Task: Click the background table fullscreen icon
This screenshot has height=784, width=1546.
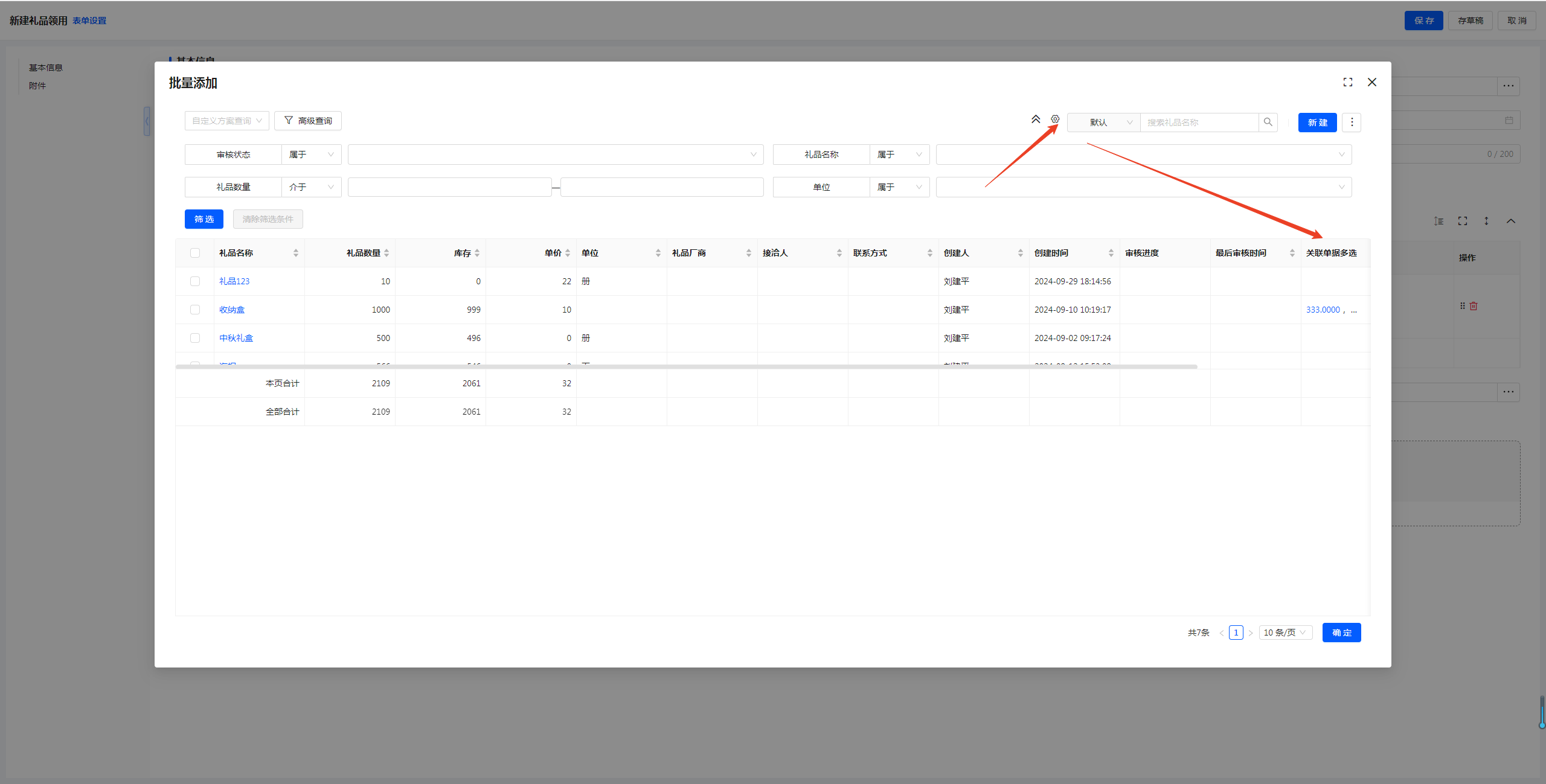Action: 1463,221
